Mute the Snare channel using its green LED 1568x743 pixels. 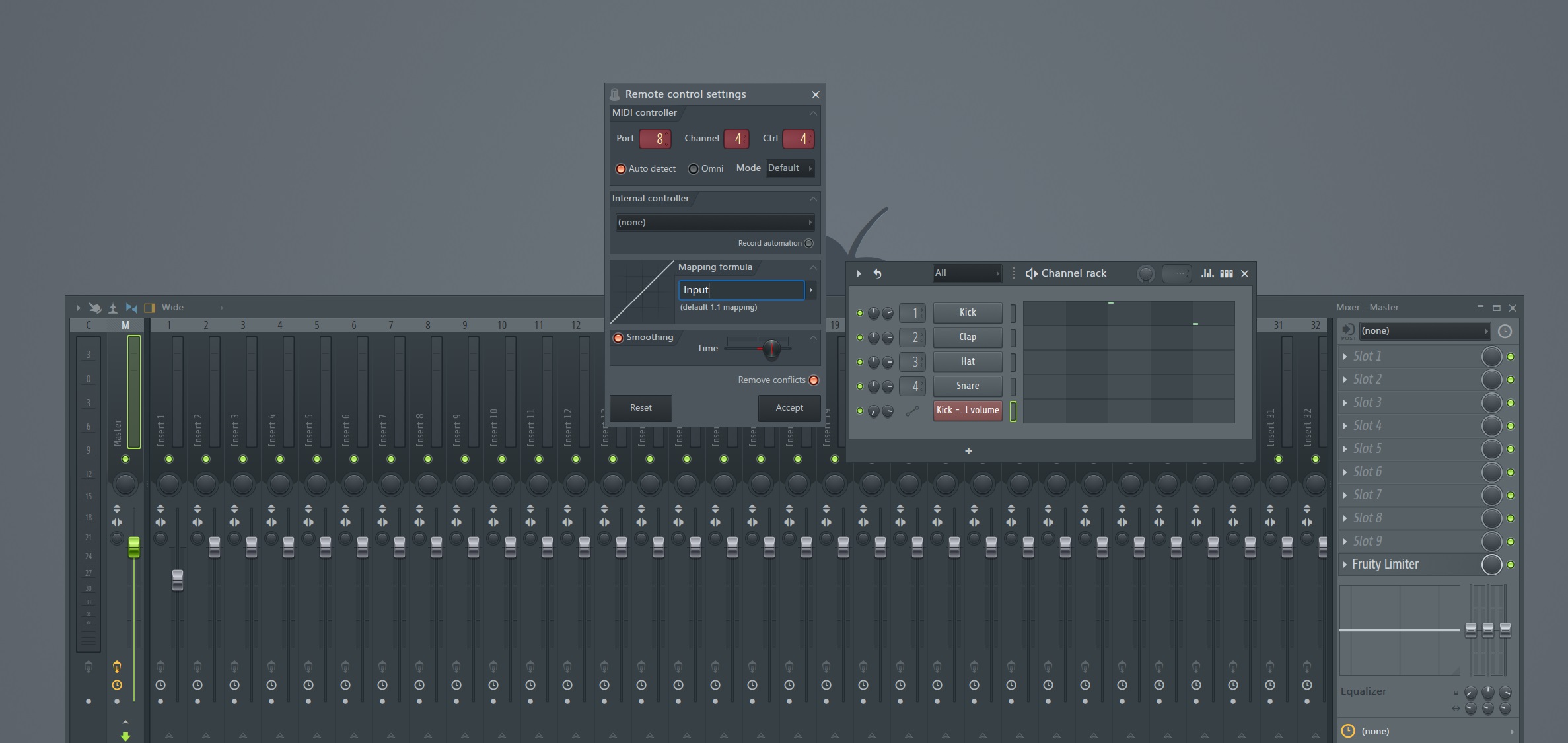(859, 386)
